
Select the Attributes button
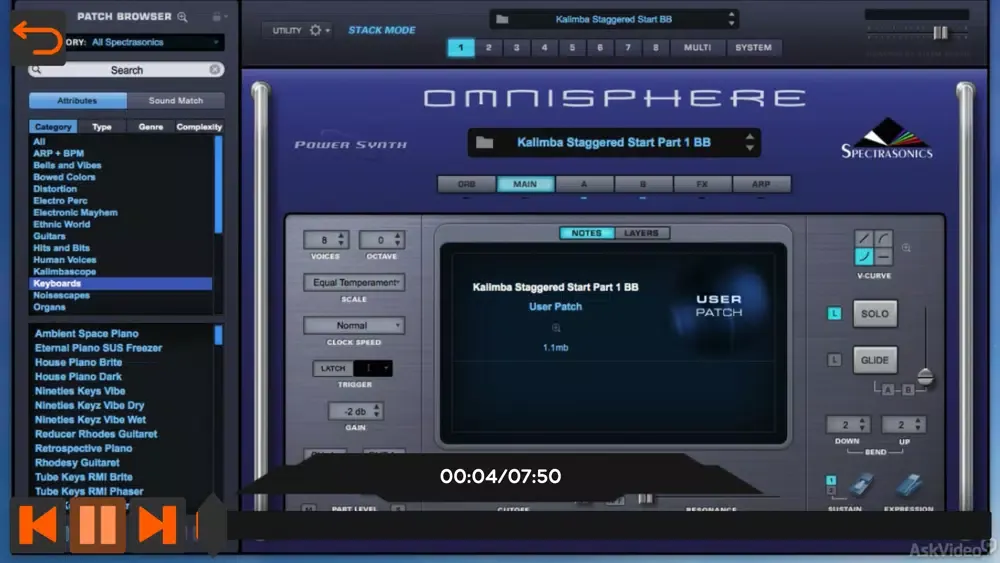pyautogui.click(x=77, y=100)
